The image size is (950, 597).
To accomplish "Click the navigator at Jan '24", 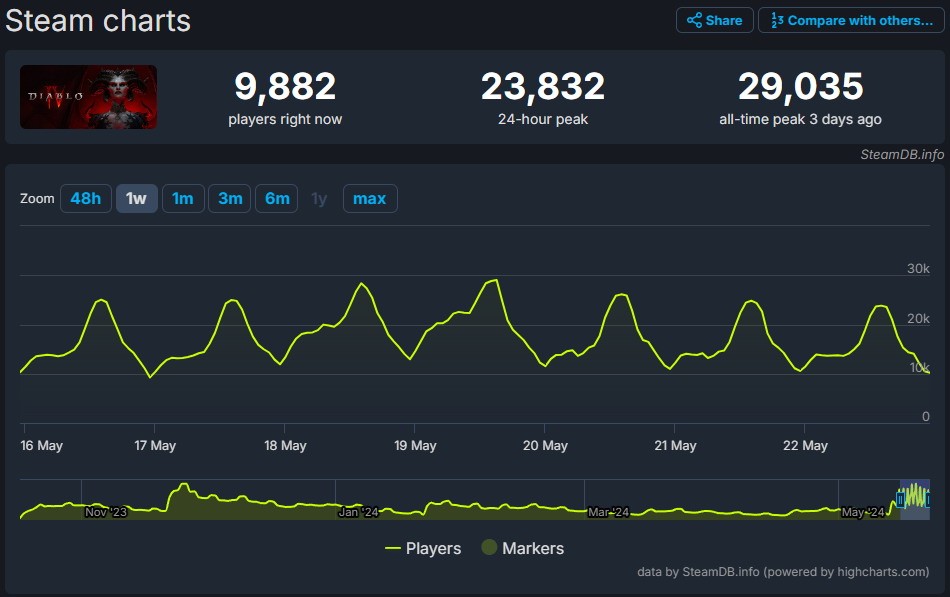I will [358, 511].
